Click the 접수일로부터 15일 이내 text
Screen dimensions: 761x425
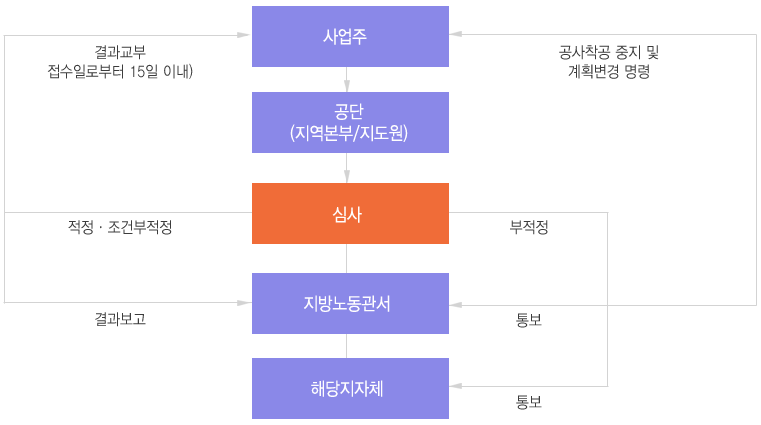tap(120, 71)
